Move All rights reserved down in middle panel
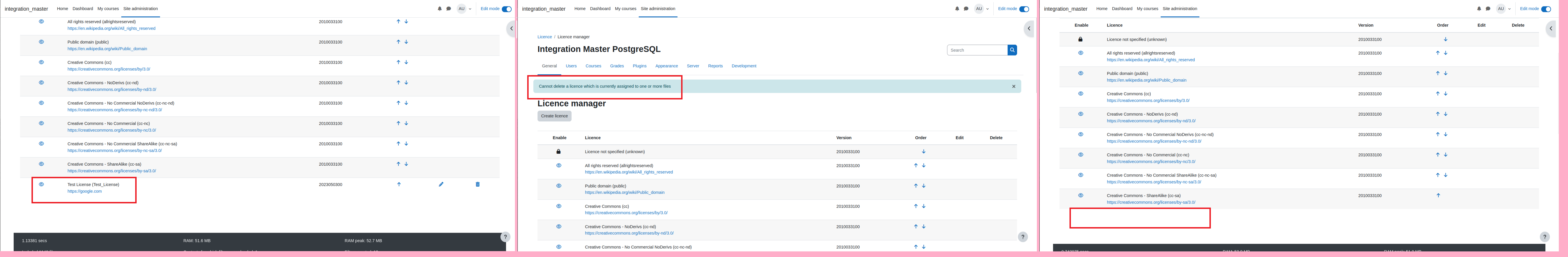 [923, 165]
